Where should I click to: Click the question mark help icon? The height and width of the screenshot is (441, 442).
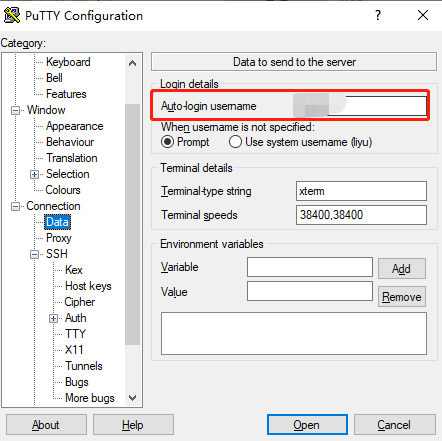pyautogui.click(x=378, y=15)
